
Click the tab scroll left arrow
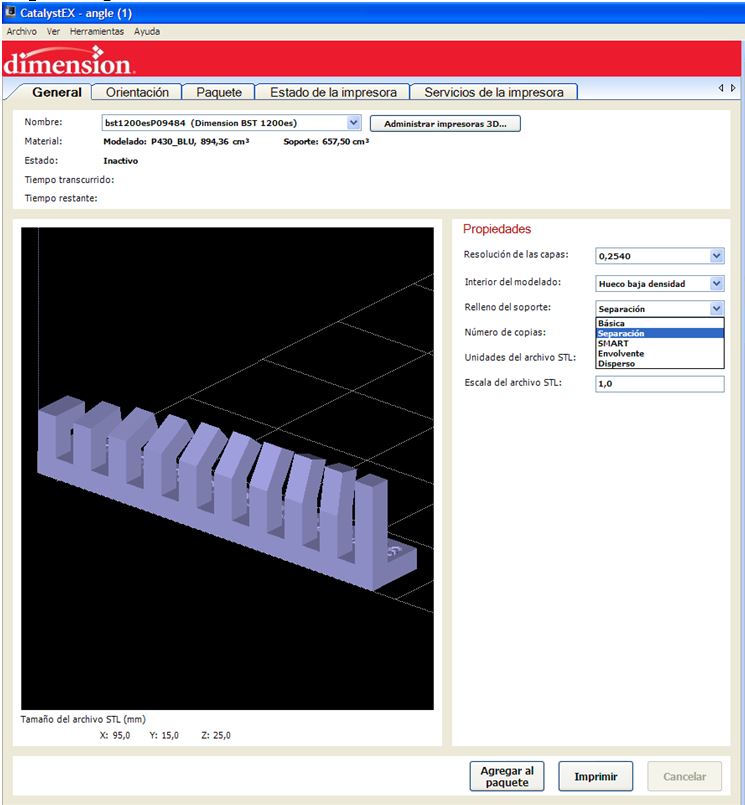tap(721, 88)
